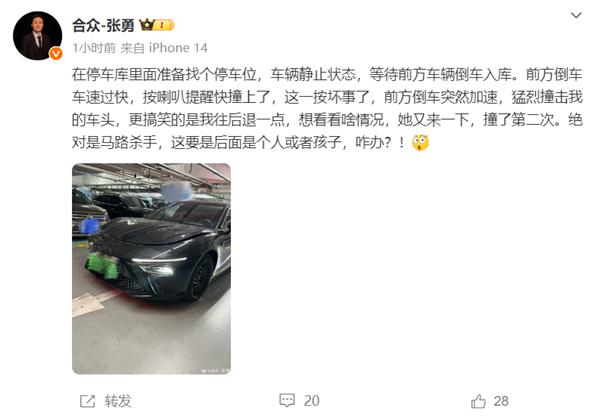Click the photo watermark in corner

pos(215,370)
